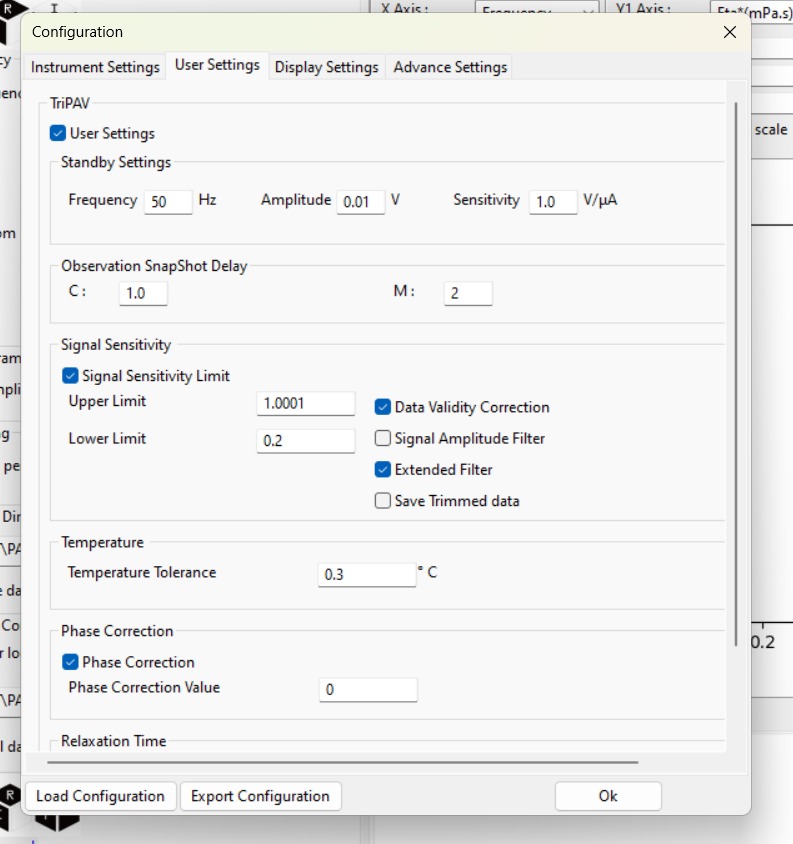Switch to Instrument Settings tab
The height and width of the screenshot is (844, 793).
pyautogui.click(x=95, y=67)
